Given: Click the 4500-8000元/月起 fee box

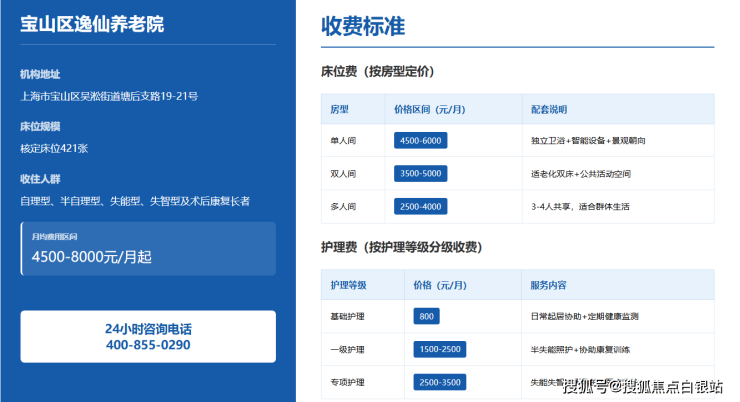Looking at the screenshot, I should (x=148, y=249).
